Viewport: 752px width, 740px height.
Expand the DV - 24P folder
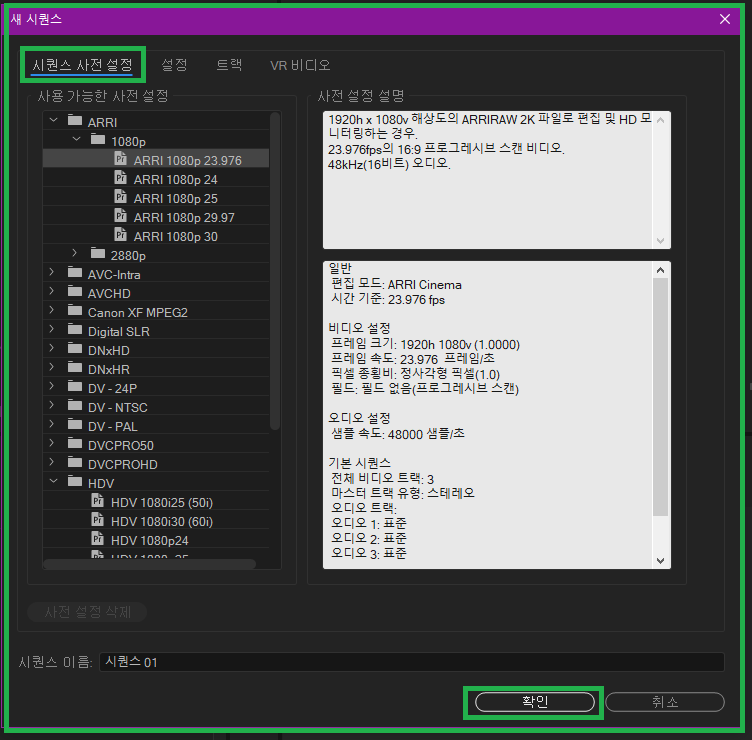51,386
